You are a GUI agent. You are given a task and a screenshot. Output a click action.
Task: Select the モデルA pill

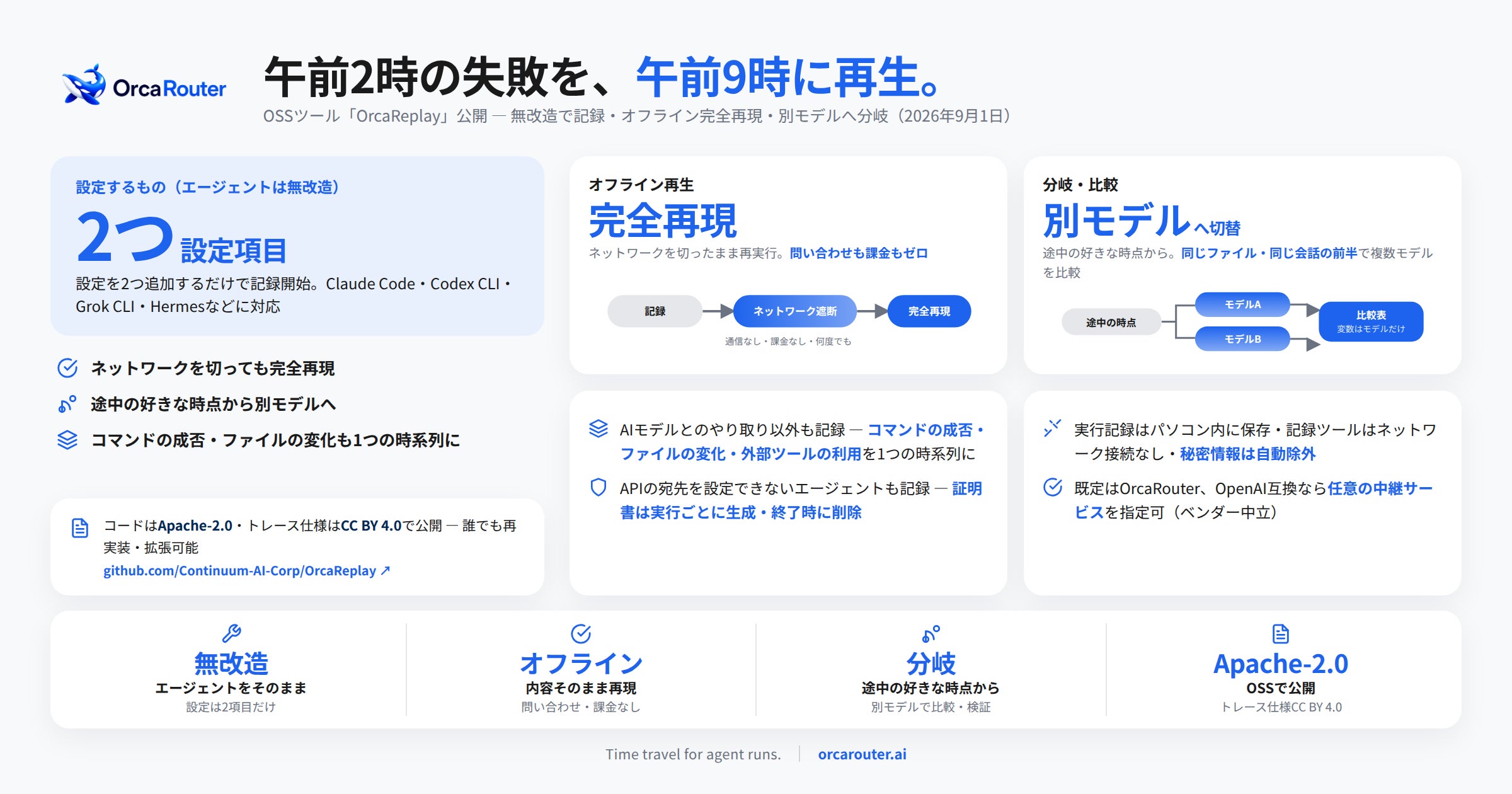(1242, 304)
